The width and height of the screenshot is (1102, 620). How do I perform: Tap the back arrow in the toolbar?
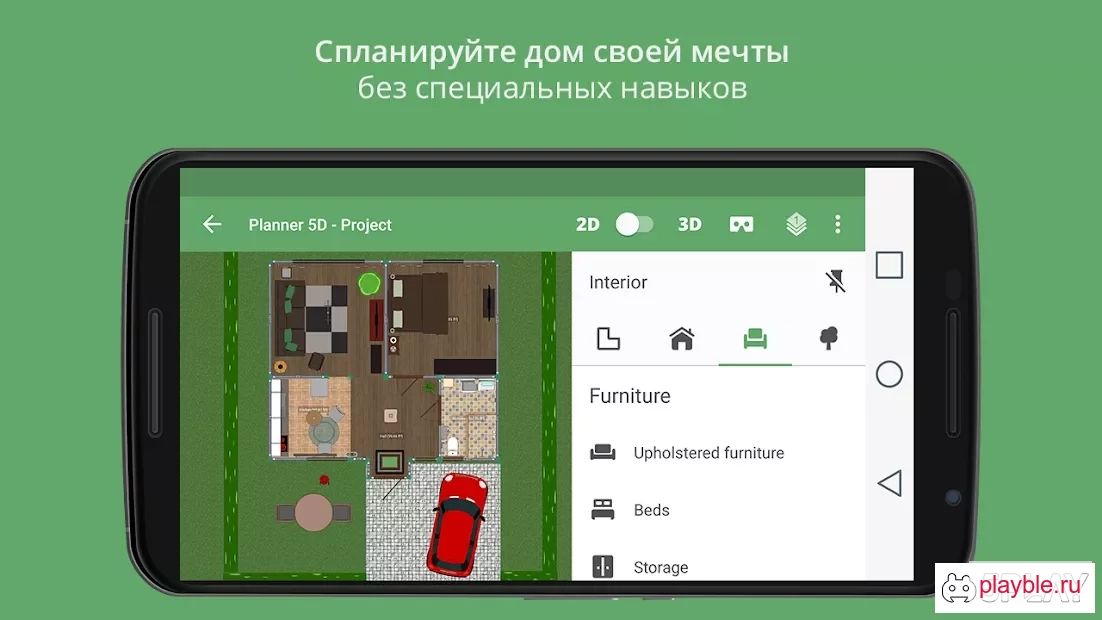point(212,224)
